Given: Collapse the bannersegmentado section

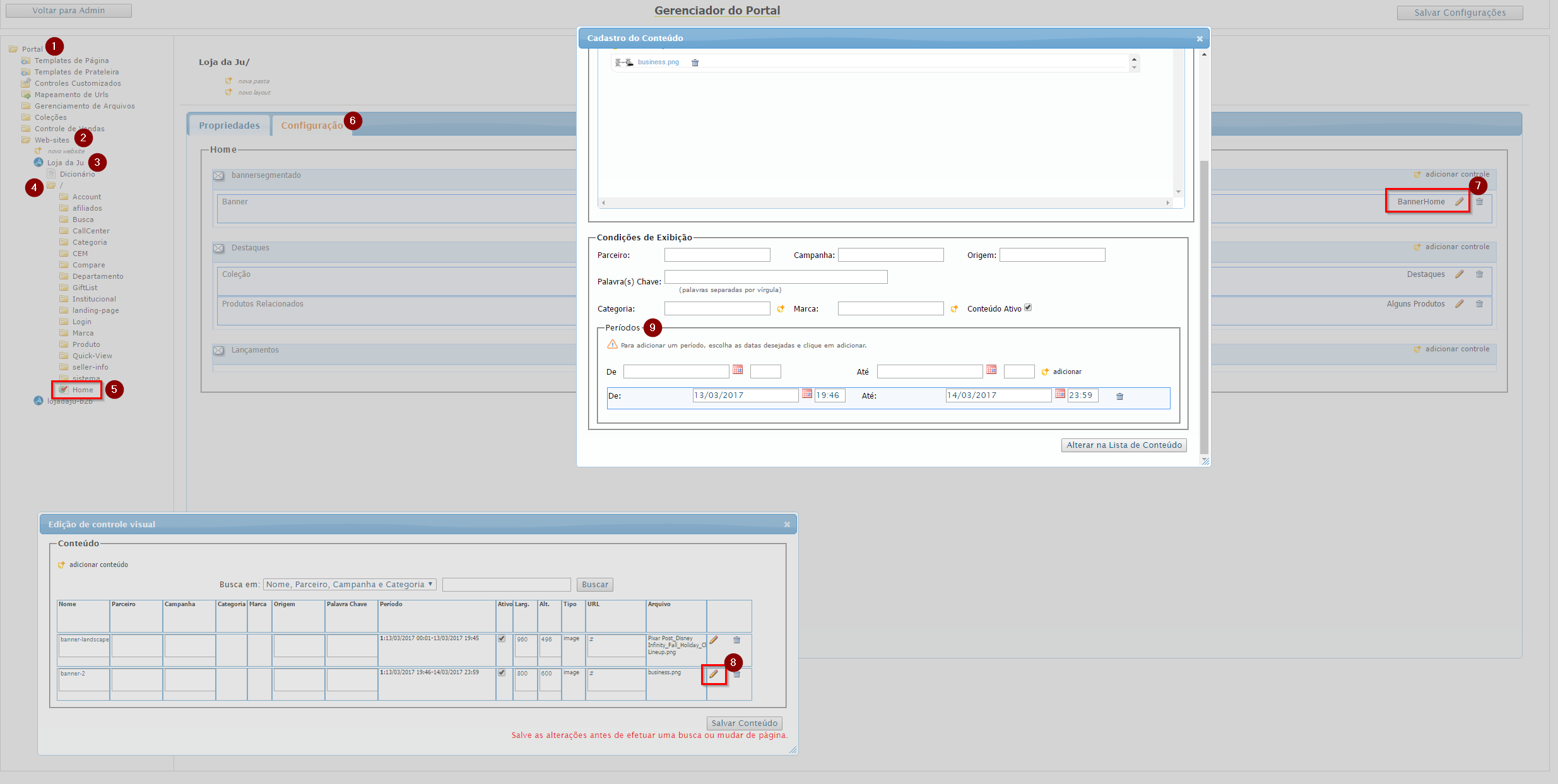Looking at the screenshot, I should coord(218,175).
